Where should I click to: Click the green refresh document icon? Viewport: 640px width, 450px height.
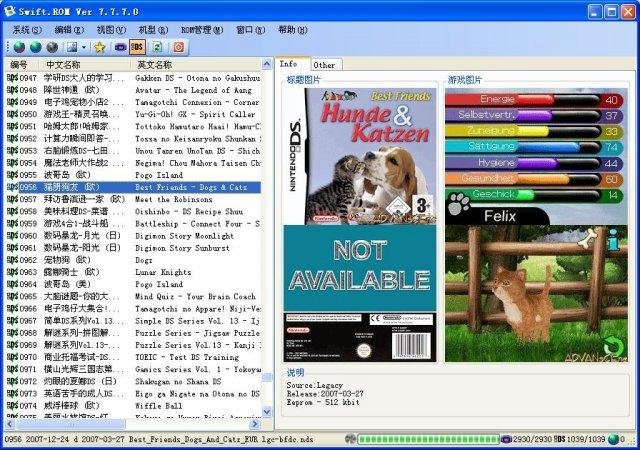point(157,47)
